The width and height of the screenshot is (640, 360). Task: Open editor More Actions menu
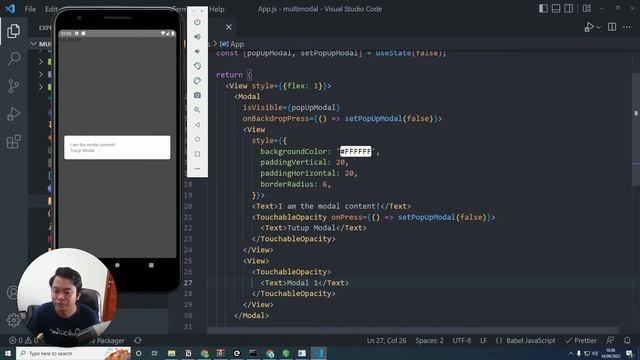click(x=627, y=27)
